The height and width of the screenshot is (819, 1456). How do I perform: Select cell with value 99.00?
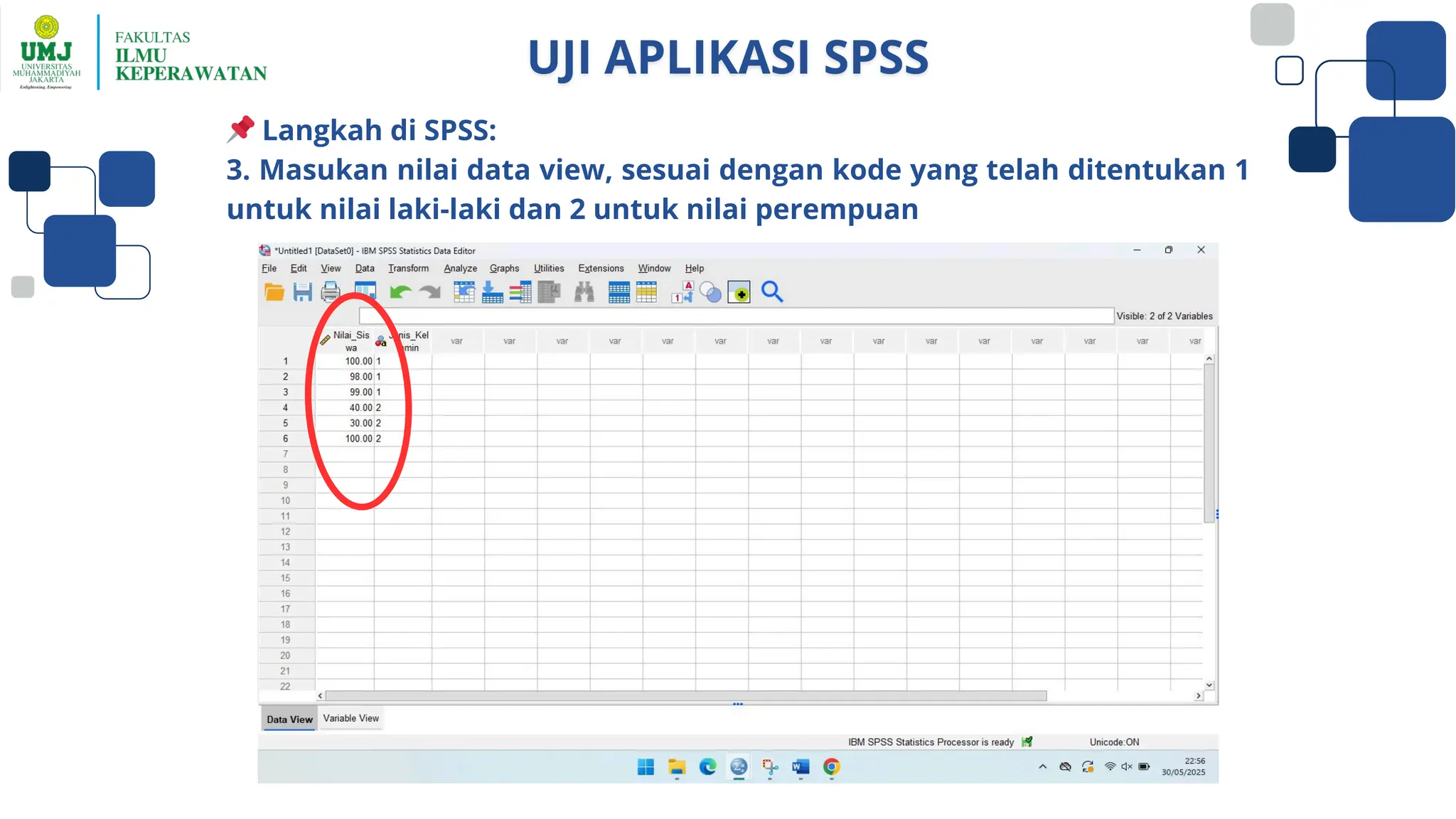coord(346,392)
